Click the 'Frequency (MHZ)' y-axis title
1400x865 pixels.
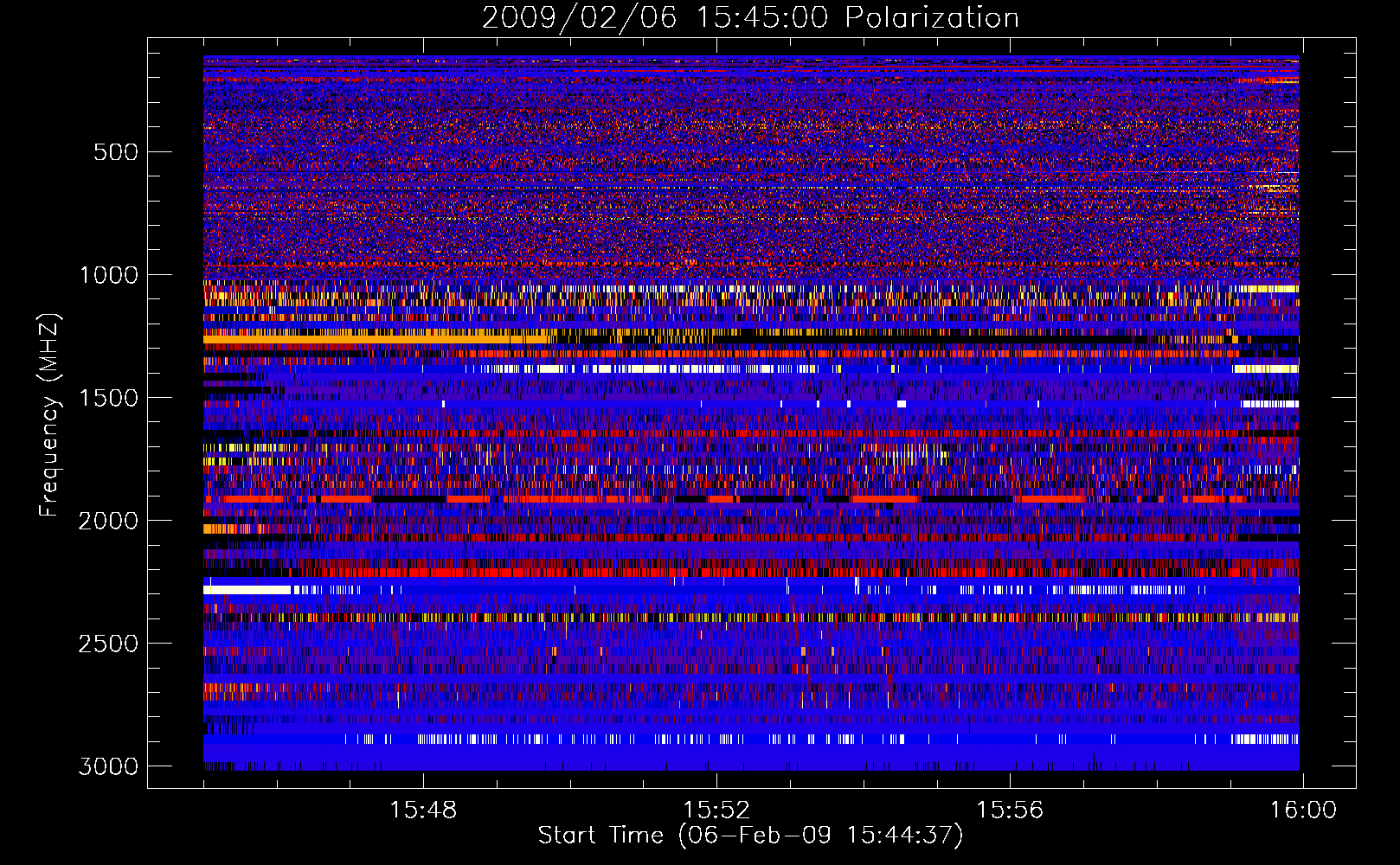tap(49, 415)
